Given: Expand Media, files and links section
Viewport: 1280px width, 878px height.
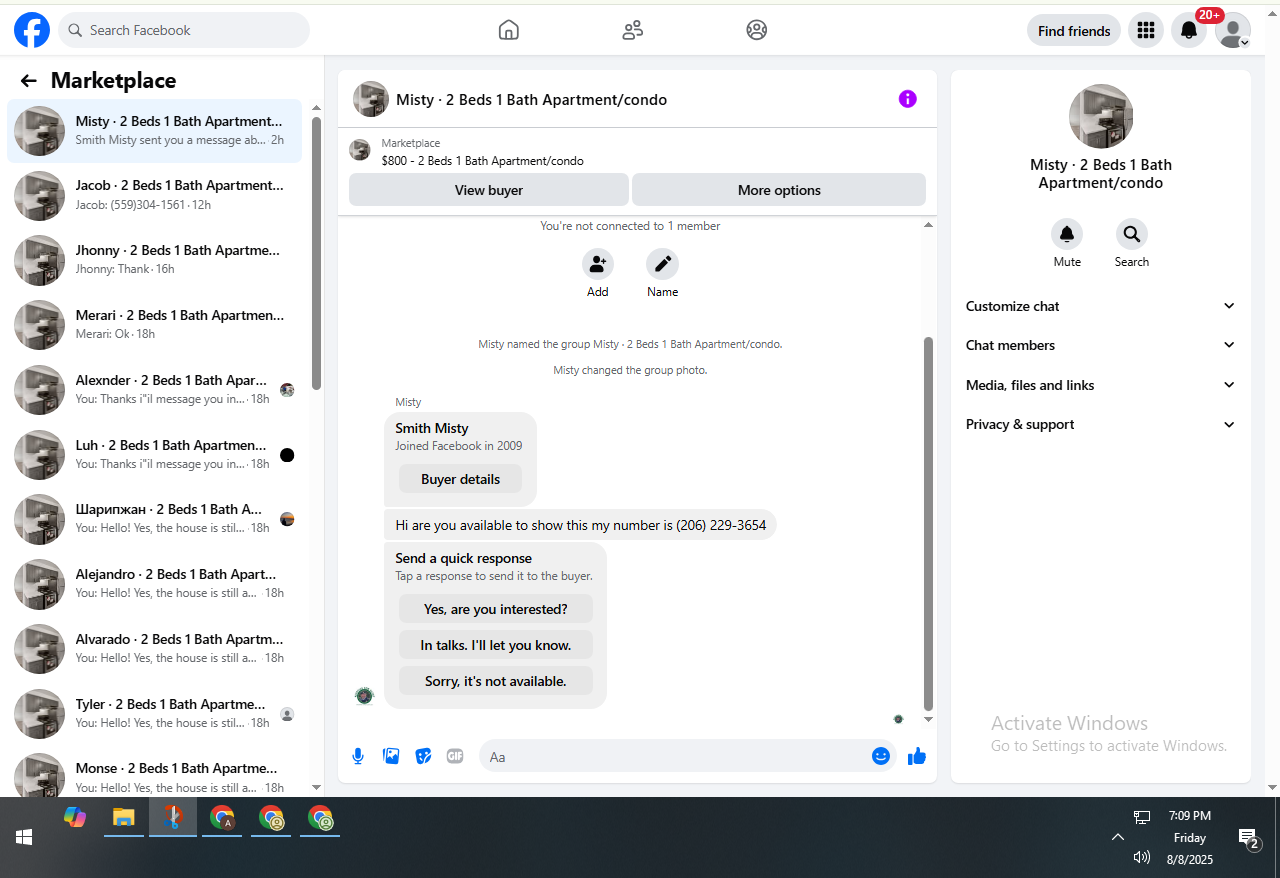Looking at the screenshot, I should click(x=1100, y=385).
